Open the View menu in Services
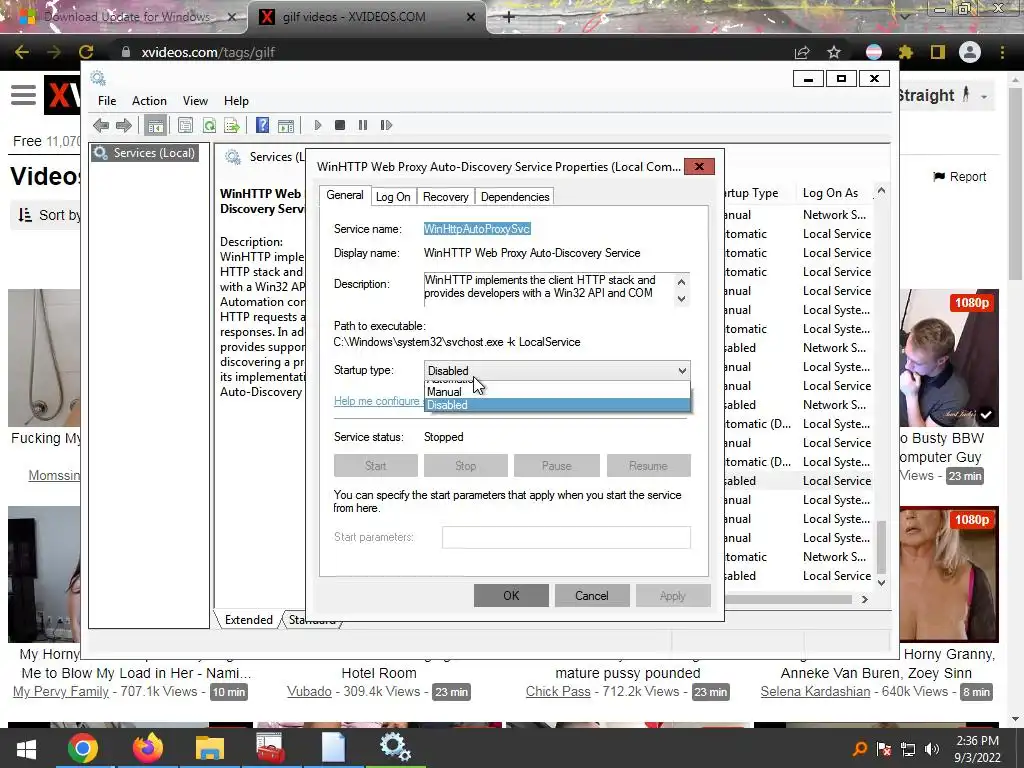The width and height of the screenshot is (1024, 768). pos(195,101)
